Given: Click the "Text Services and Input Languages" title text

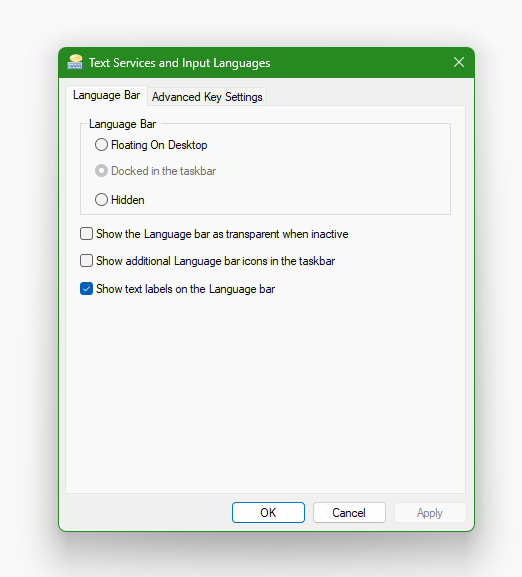Looking at the screenshot, I should click(x=180, y=63).
